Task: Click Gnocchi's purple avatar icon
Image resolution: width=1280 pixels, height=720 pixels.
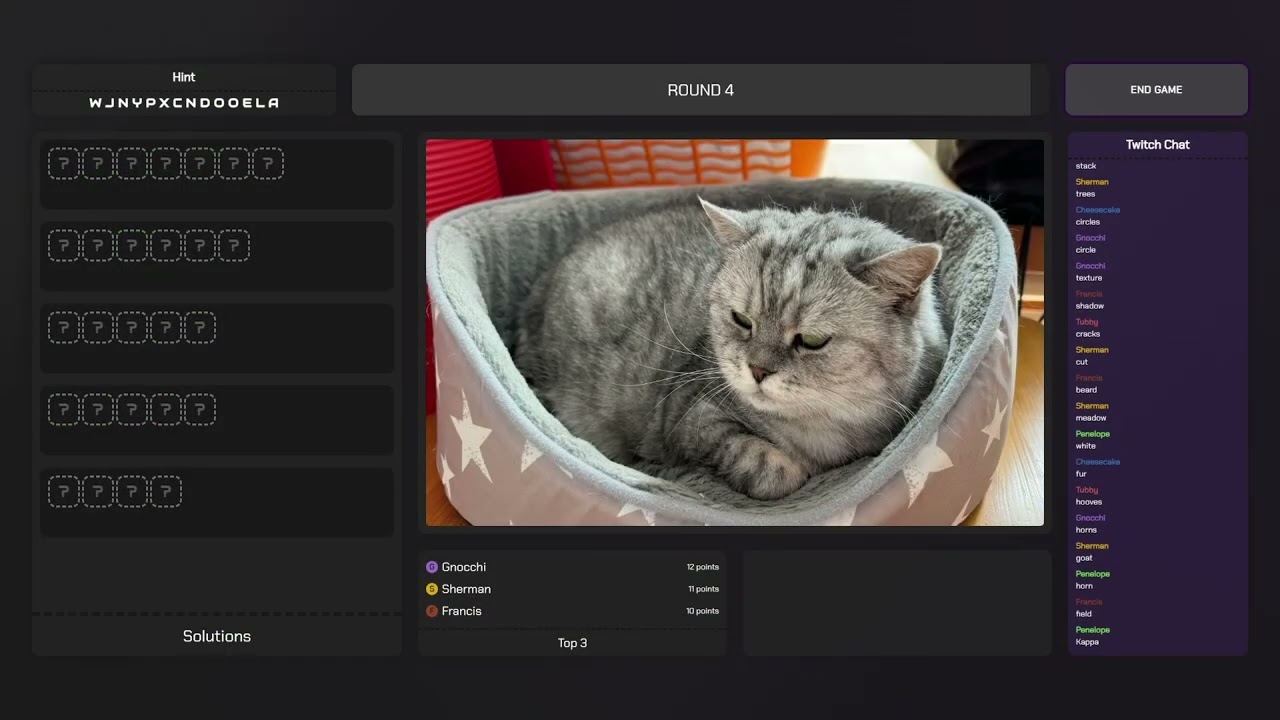Action: coord(432,567)
